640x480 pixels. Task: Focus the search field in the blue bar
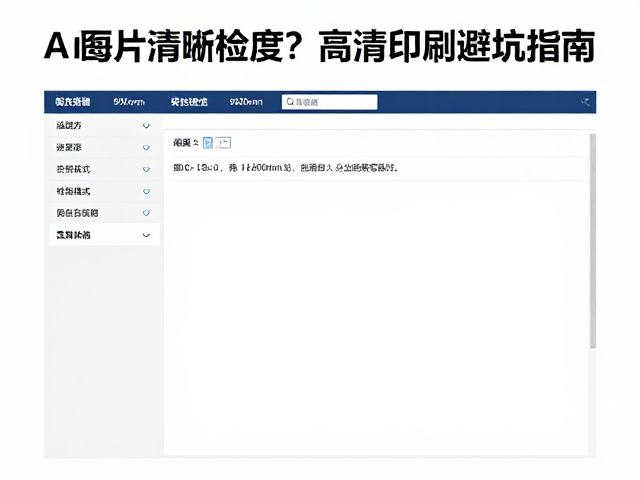(x=329, y=102)
